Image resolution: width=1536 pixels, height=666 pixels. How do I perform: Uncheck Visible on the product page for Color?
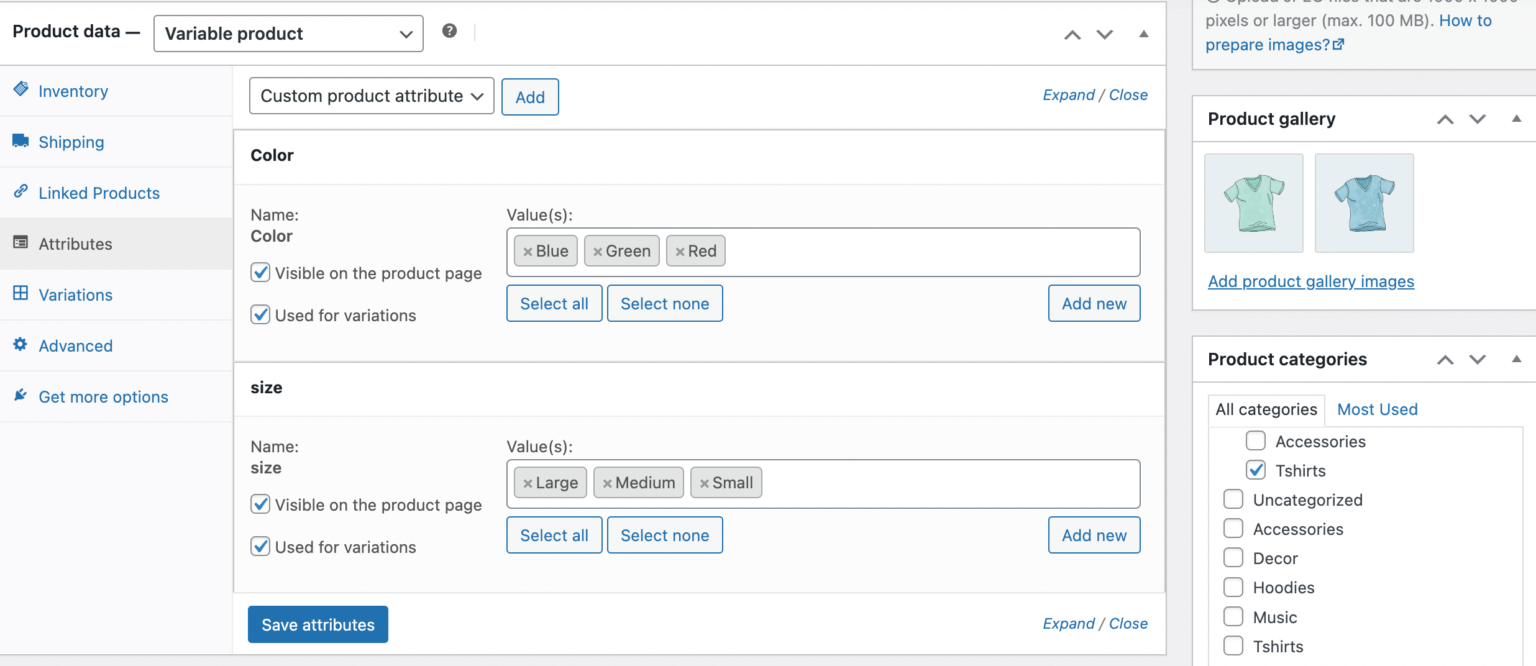point(259,272)
